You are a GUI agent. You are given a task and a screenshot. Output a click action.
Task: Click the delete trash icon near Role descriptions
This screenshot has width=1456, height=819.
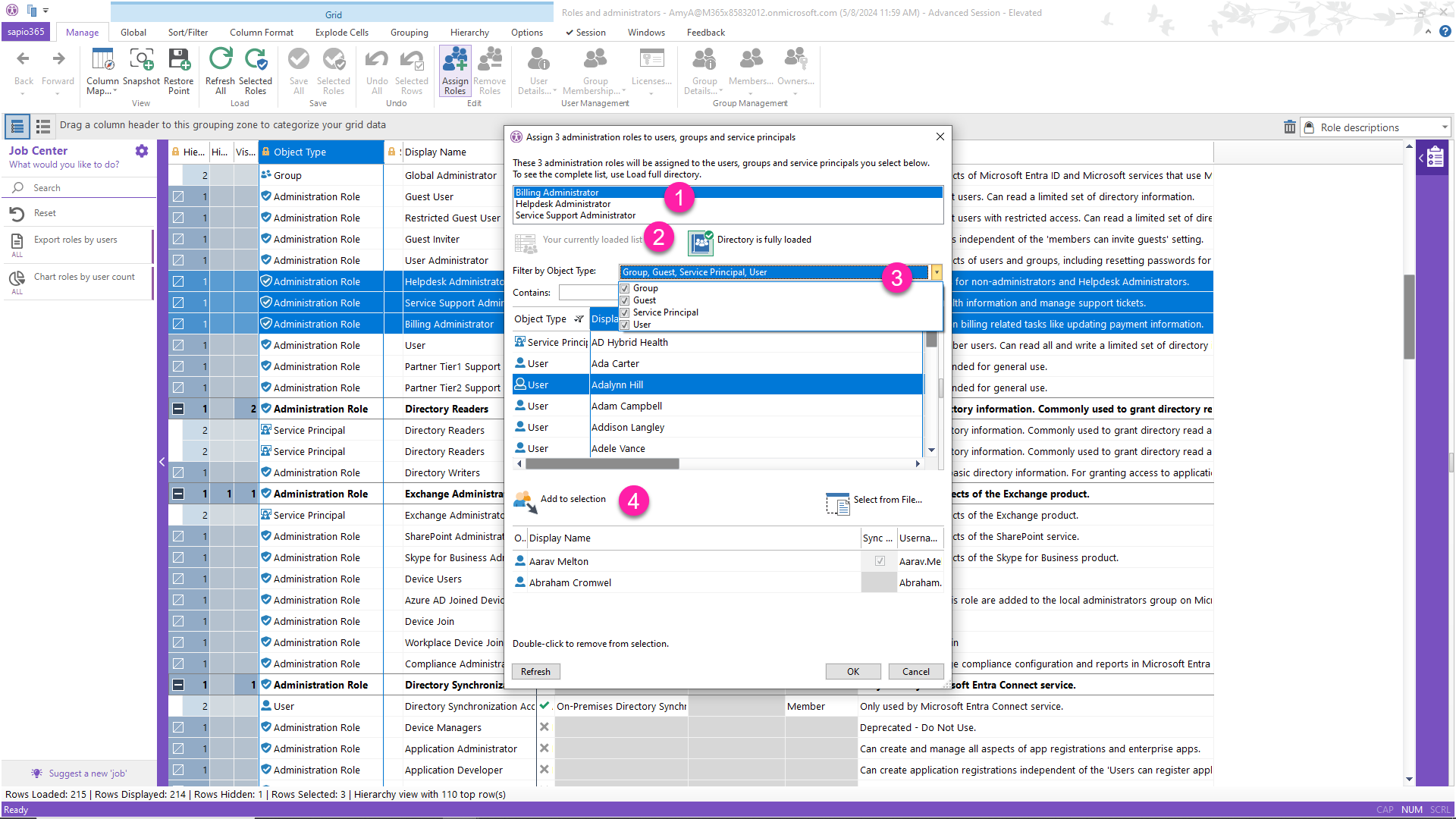1289,127
